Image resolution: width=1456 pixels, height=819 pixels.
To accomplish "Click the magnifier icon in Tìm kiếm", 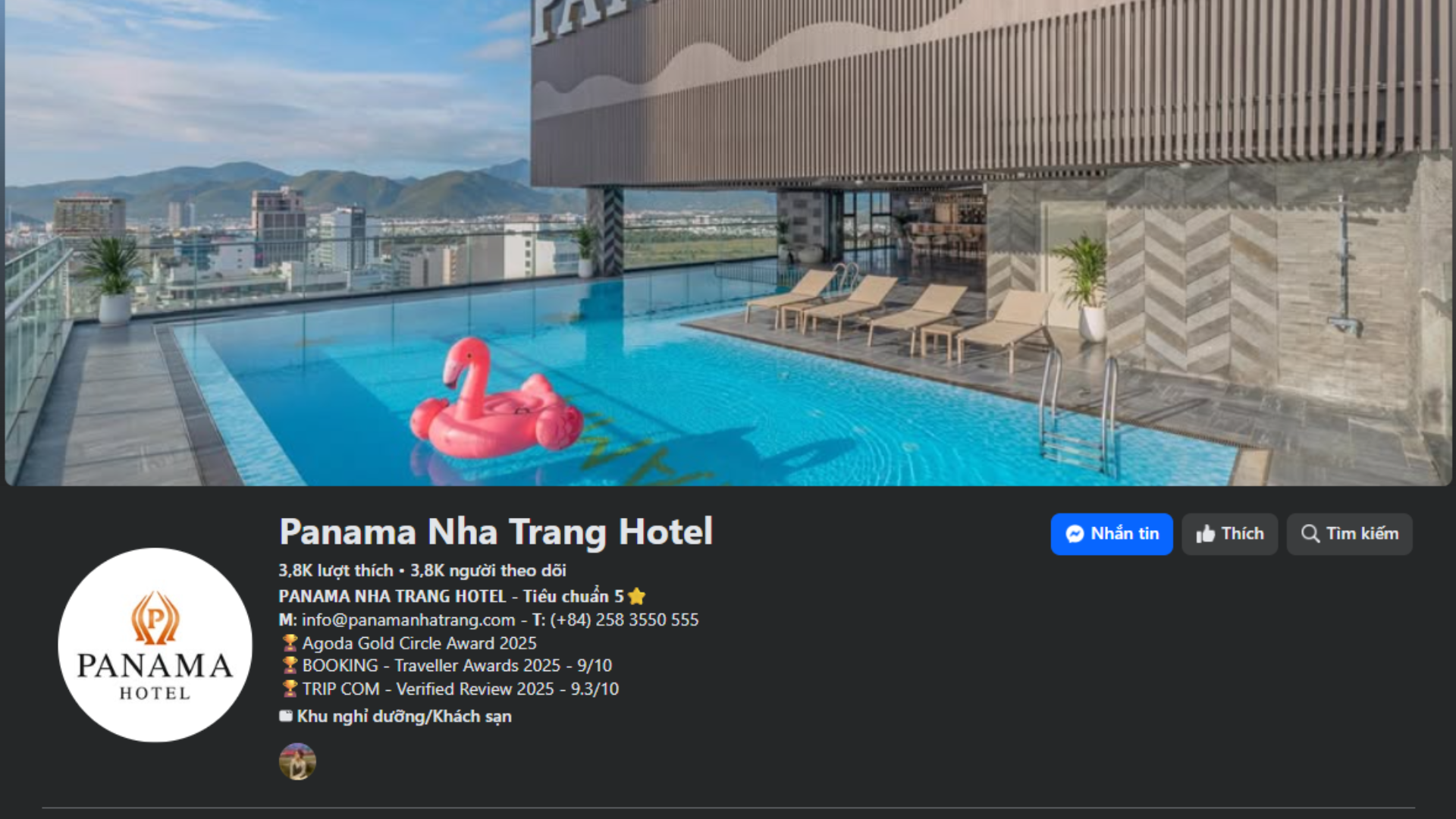I will (x=1310, y=534).
